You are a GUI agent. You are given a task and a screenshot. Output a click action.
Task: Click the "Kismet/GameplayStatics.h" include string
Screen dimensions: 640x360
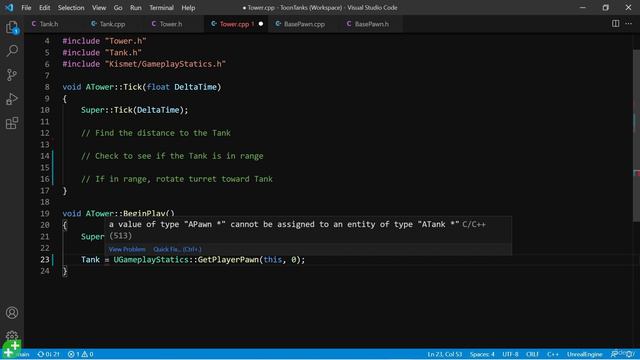click(x=165, y=64)
